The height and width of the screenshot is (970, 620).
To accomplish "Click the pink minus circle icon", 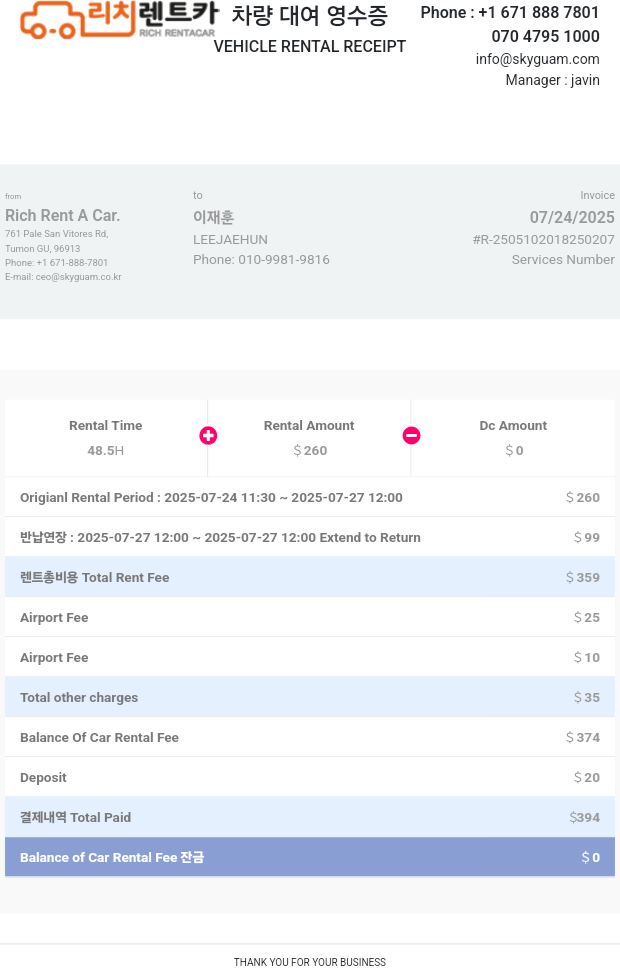I will coord(411,436).
